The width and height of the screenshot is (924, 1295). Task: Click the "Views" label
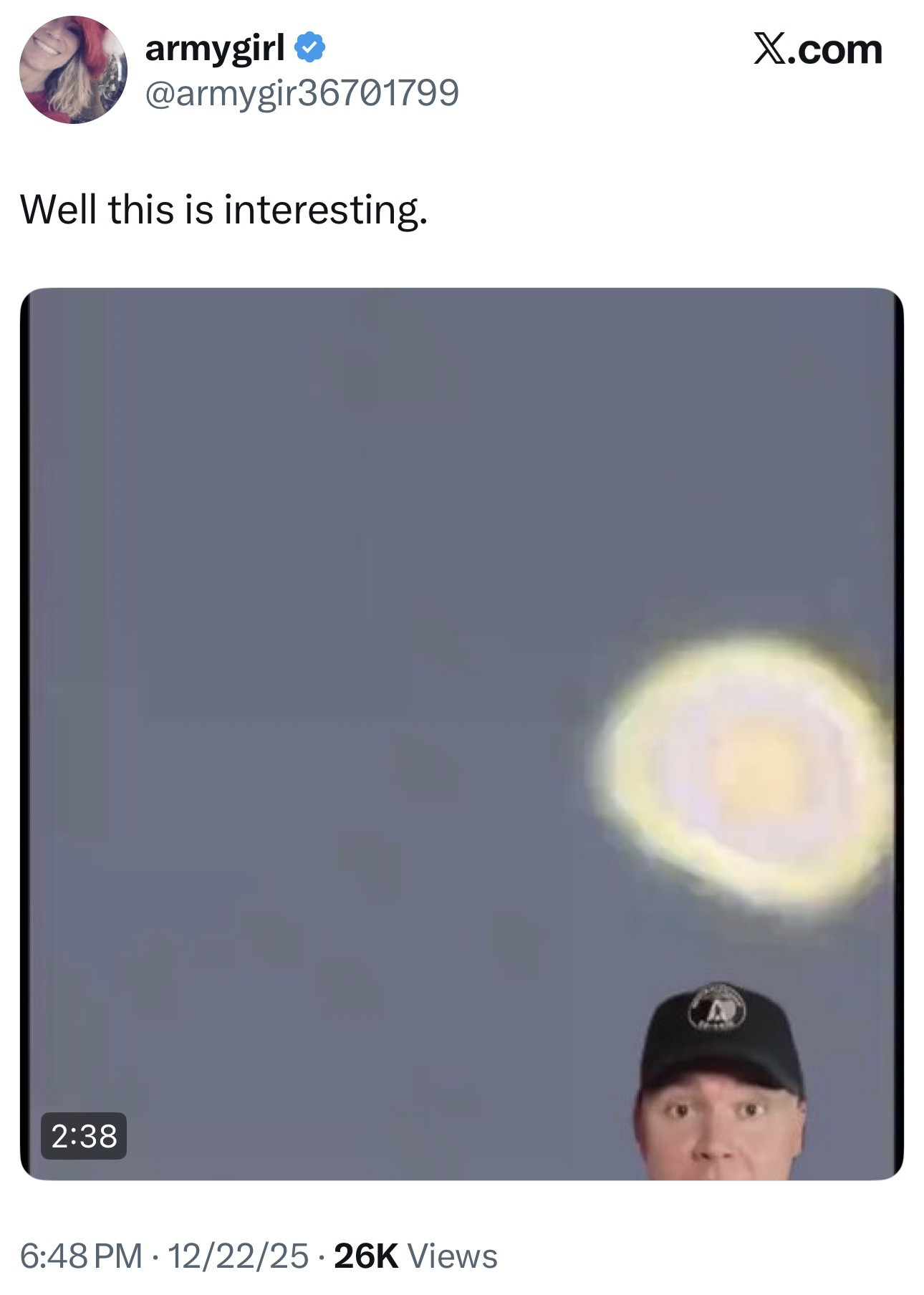[x=452, y=1256]
